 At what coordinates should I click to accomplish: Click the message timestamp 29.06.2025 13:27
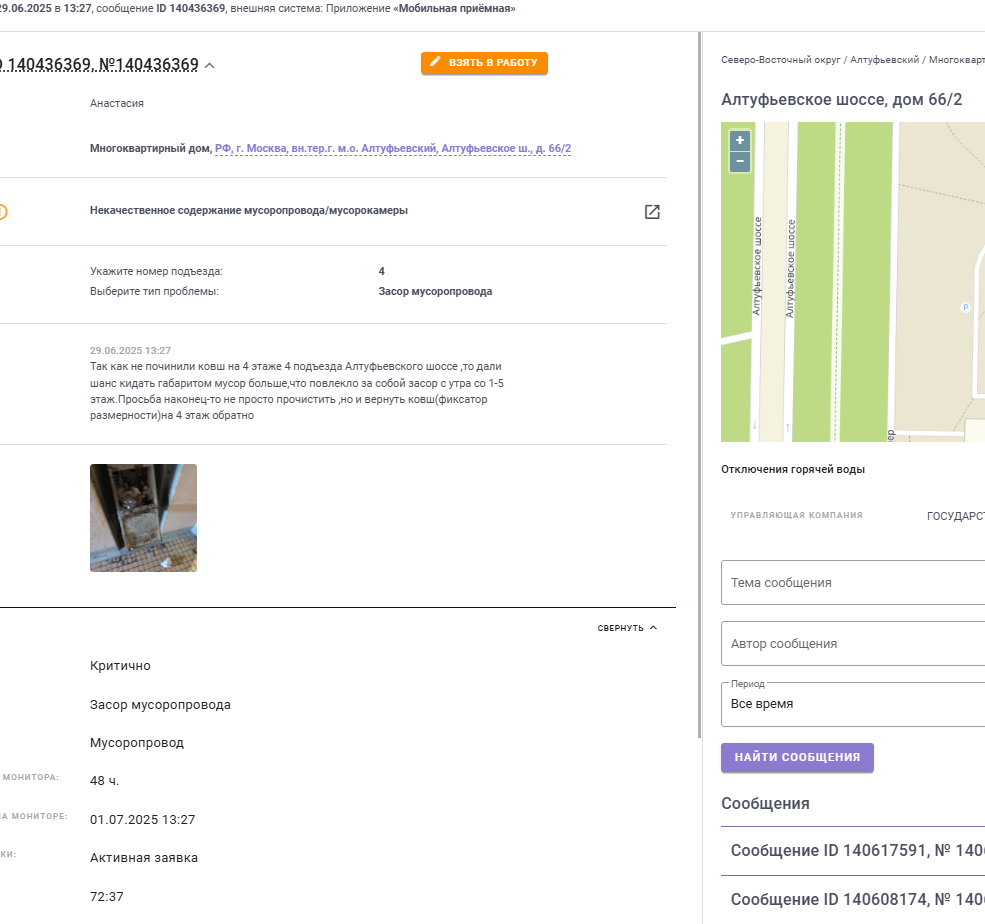(x=130, y=351)
